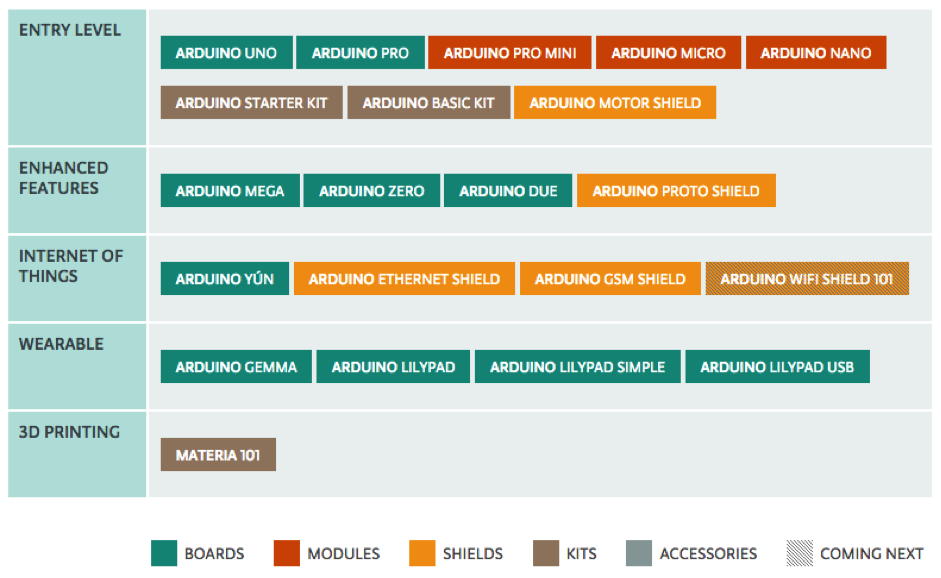Image resolution: width=941 pixels, height=578 pixels.
Task: Select the Internet of Things category label
Action: pos(71,266)
